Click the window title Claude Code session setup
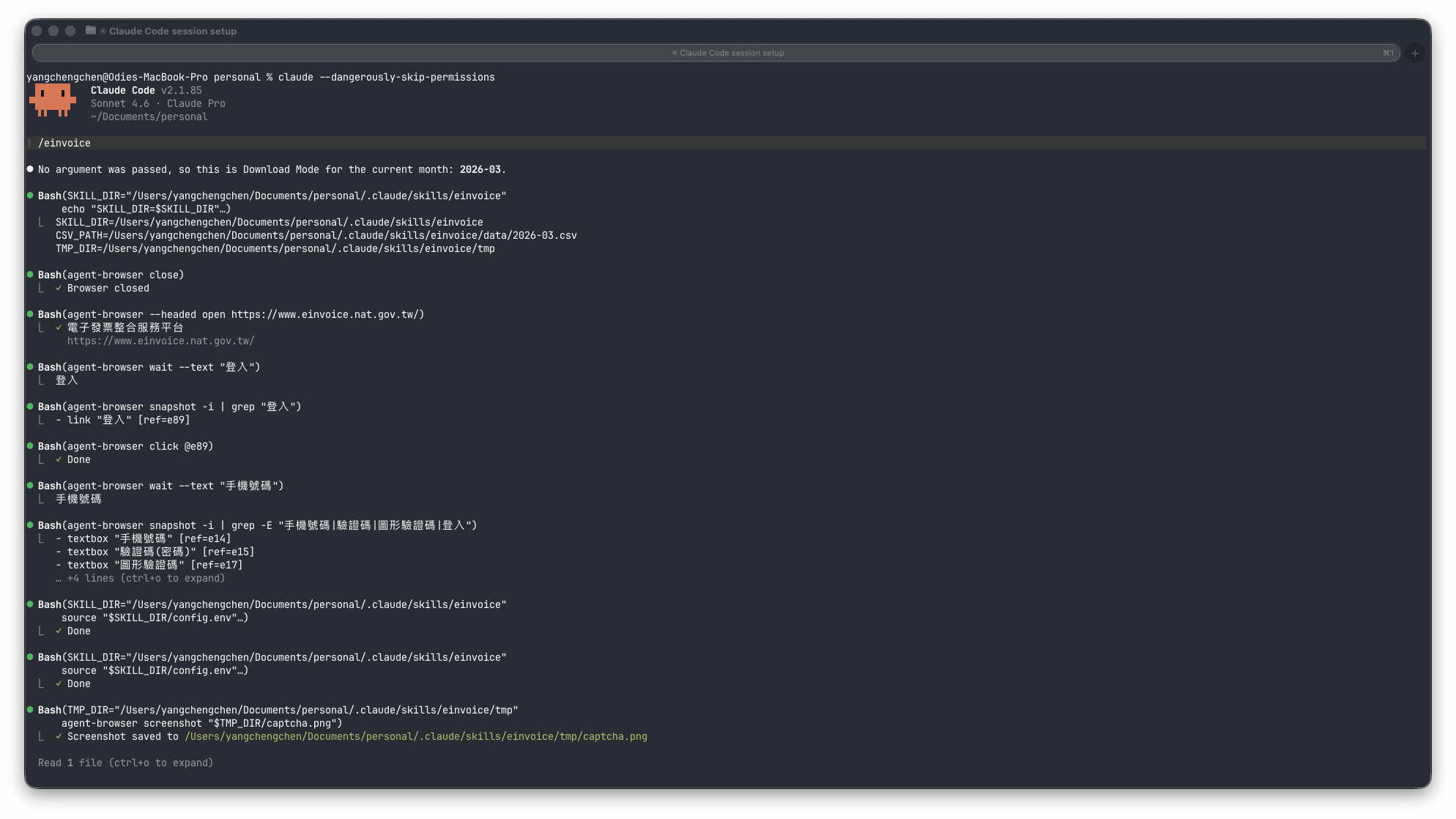This screenshot has height=819, width=1456. point(172,31)
